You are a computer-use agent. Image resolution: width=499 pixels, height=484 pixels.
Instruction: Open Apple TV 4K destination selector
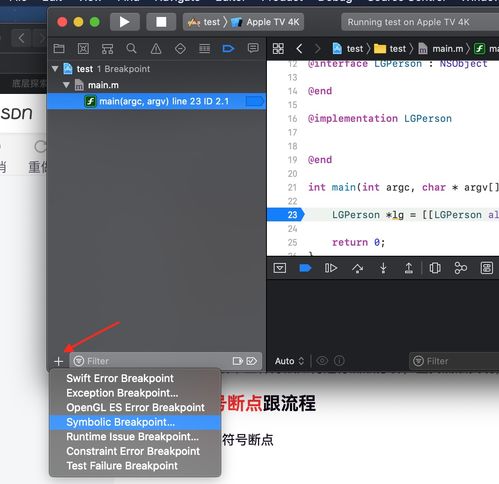click(265, 22)
